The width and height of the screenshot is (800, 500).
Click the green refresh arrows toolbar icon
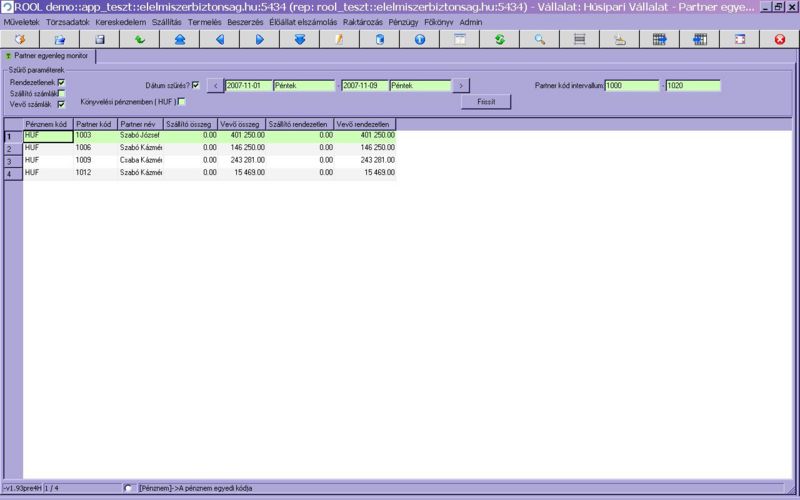point(499,39)
